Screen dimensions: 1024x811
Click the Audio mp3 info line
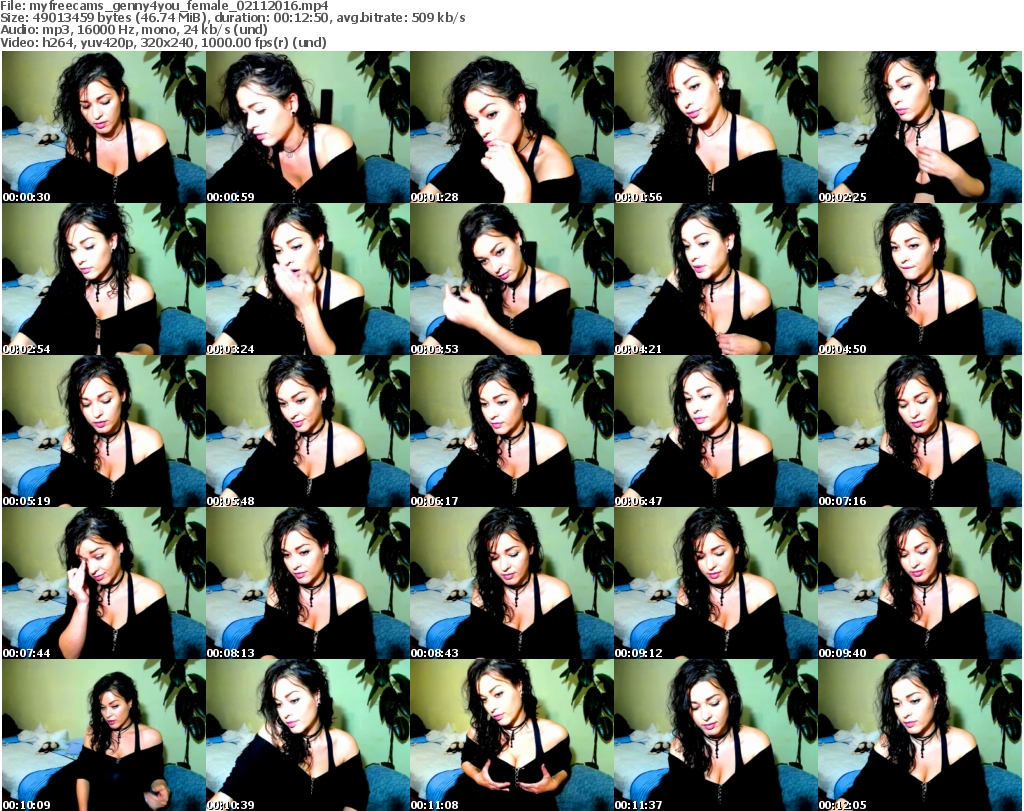pos(134,30)
